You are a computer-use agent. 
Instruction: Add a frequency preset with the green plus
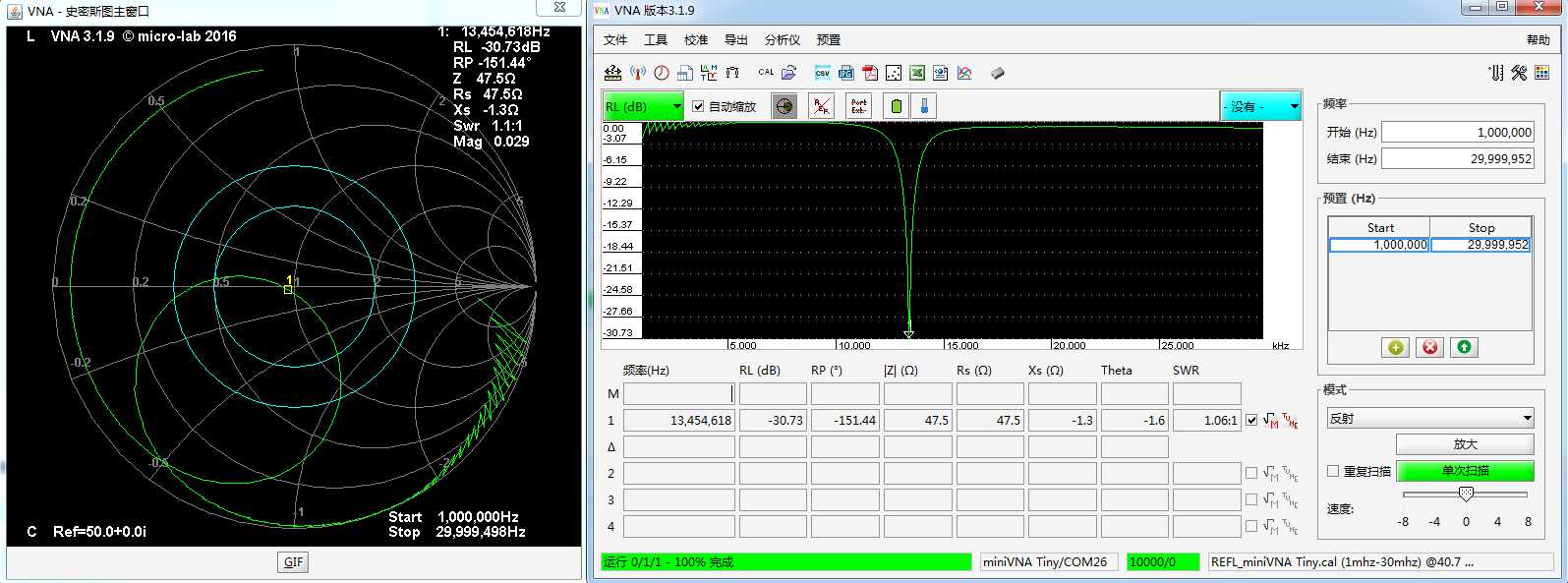click(x=1396, y=347)
